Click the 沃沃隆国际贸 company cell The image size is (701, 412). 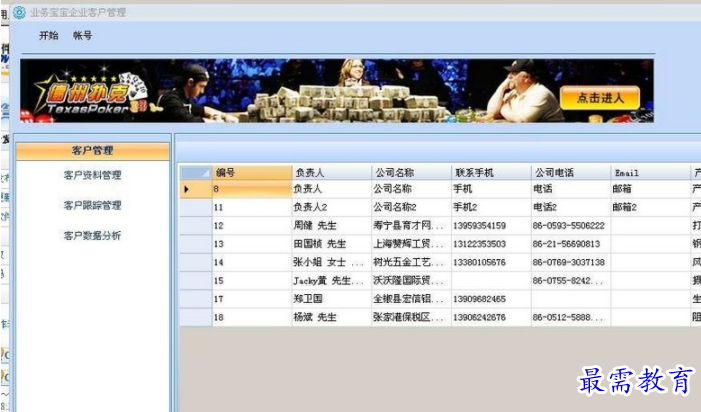pyautogui.click(x=411, y=281)
